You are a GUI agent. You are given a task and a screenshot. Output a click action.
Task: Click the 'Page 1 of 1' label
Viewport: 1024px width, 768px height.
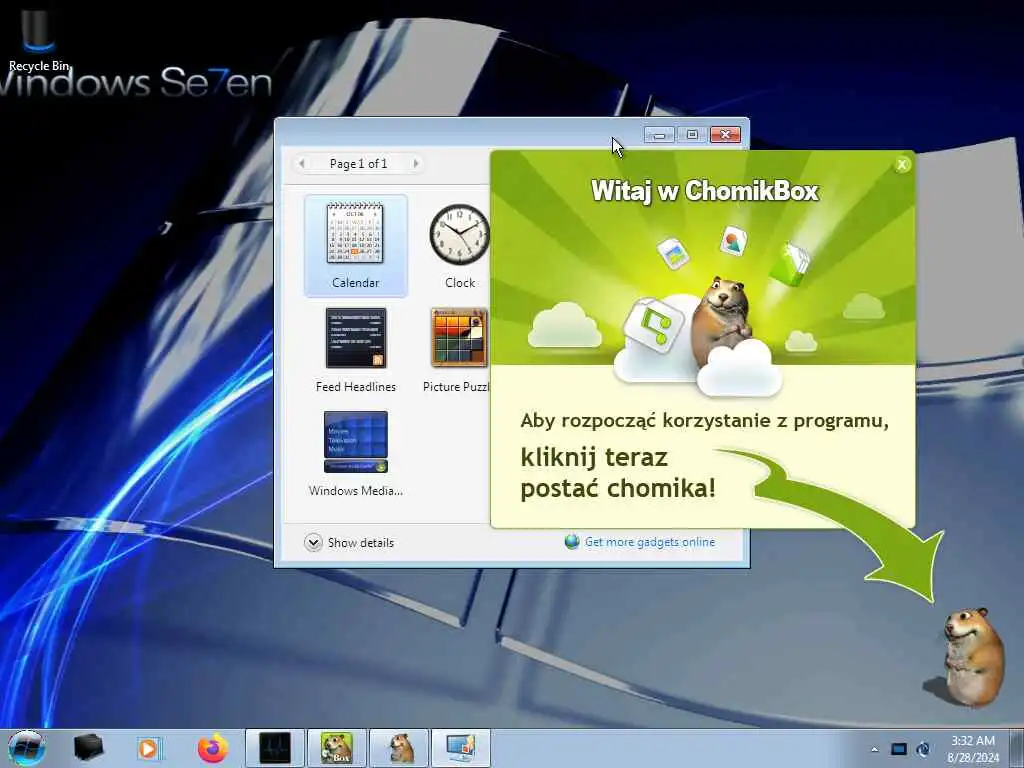tap(358, 163)
